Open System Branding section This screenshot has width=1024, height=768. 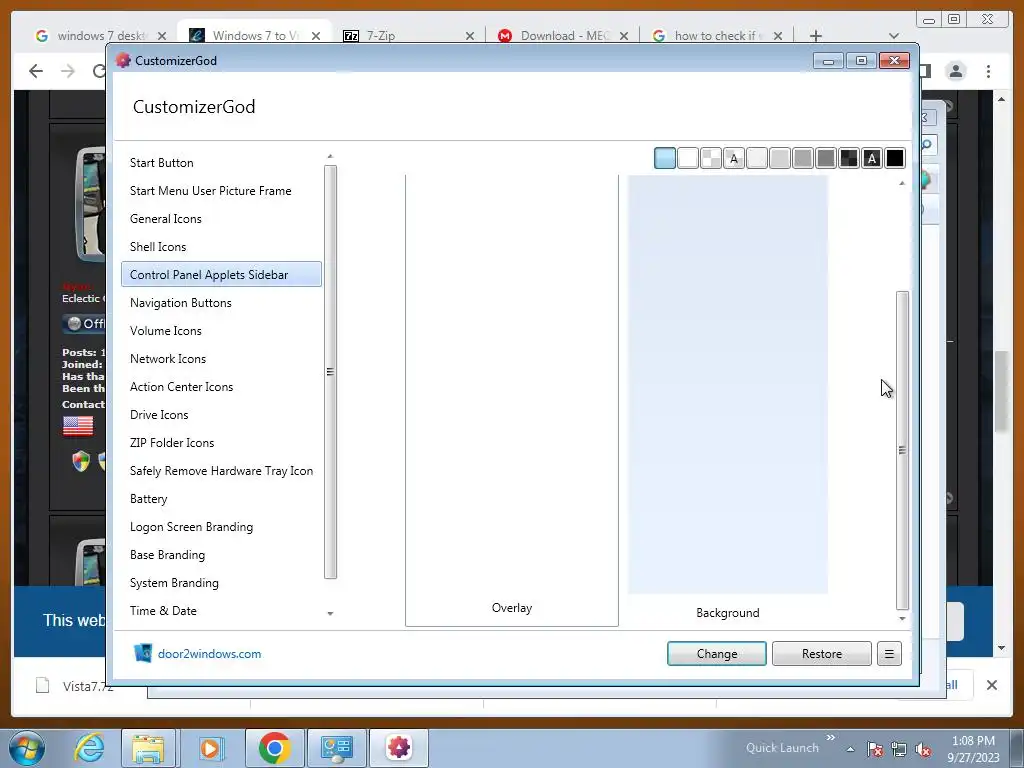click(x=174, y=583)
